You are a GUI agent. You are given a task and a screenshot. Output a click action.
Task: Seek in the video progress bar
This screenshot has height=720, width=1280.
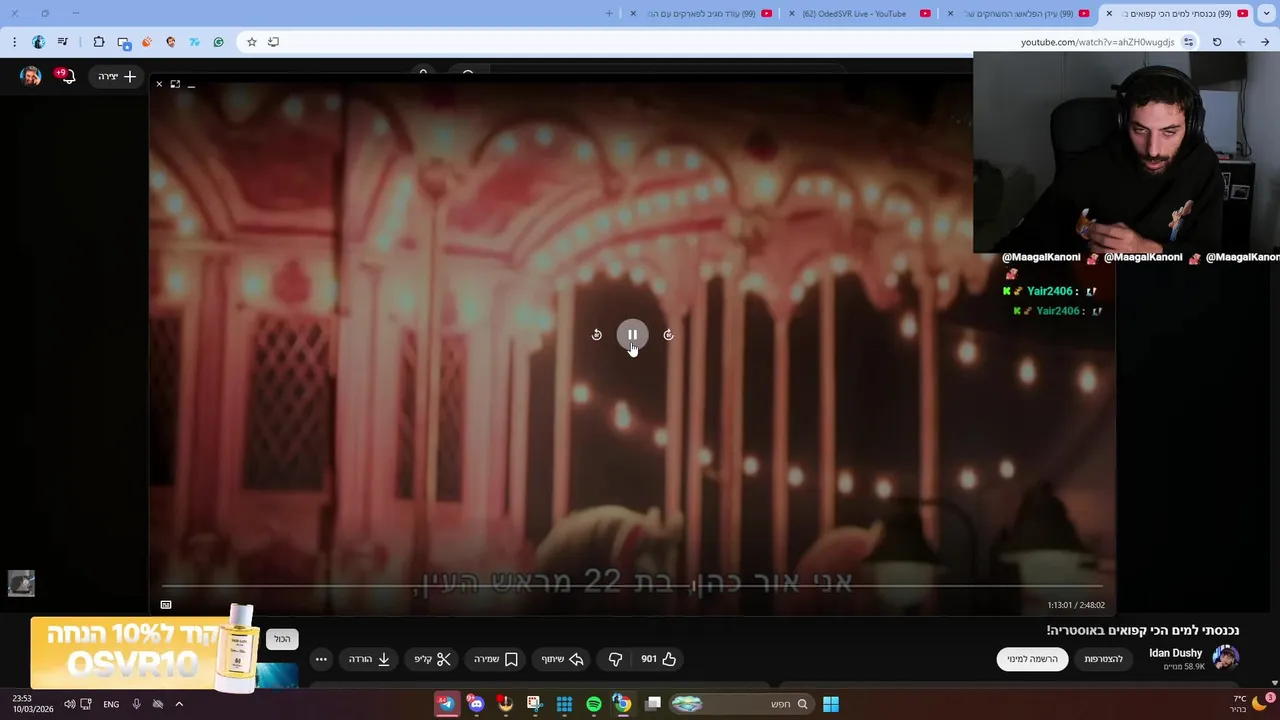[632, 586]
